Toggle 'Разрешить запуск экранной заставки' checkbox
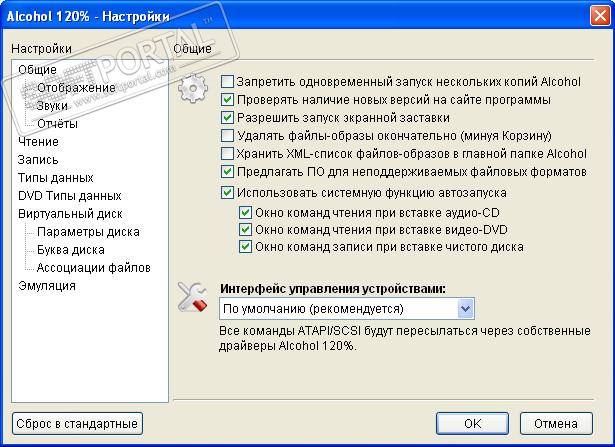Screen dimensions: 615x447 [x=227, y=118]
